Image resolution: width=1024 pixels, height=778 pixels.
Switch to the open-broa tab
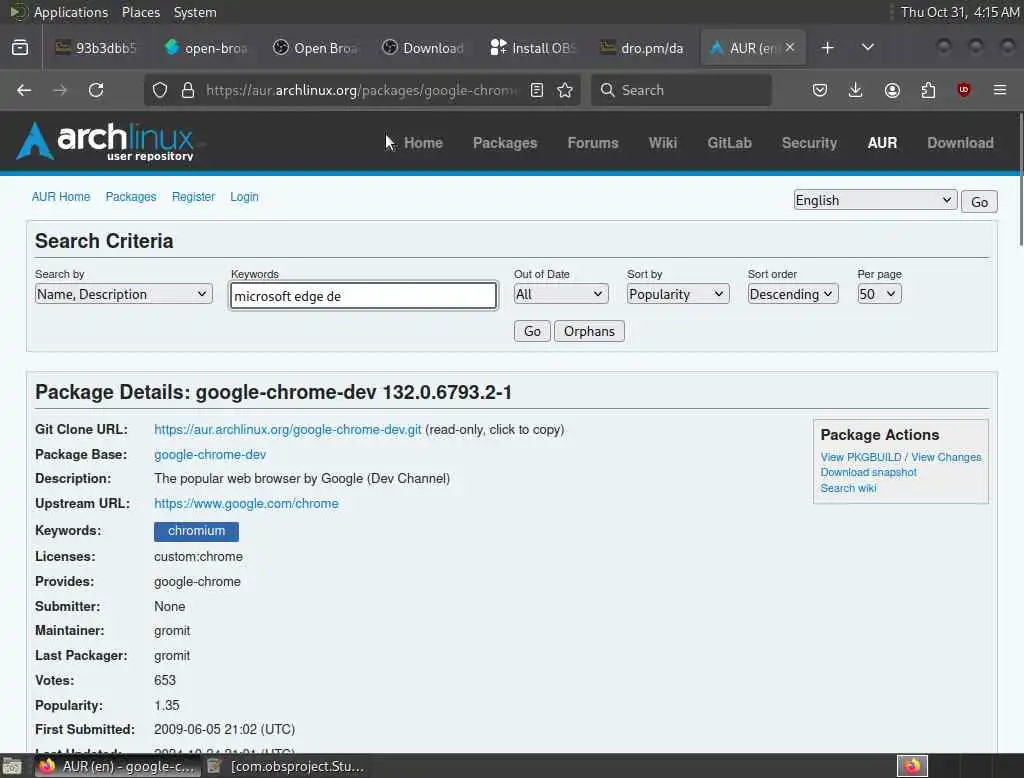coord(206,48)
